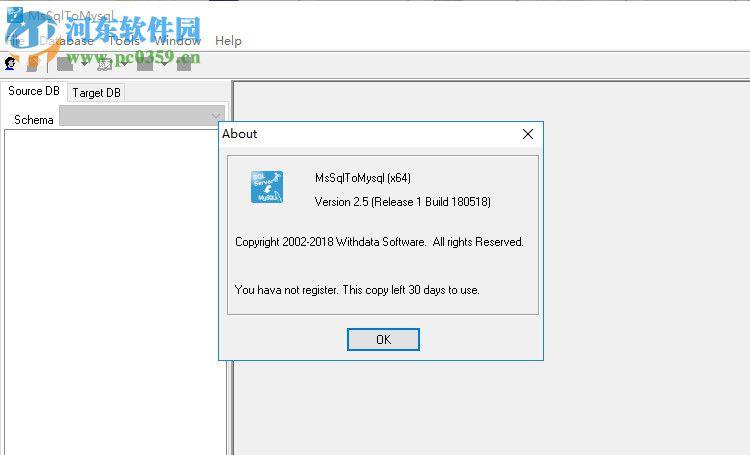Viewport: 750px width, 455px height.
Task: Switch to the Source DB tab
Action: 33,91
